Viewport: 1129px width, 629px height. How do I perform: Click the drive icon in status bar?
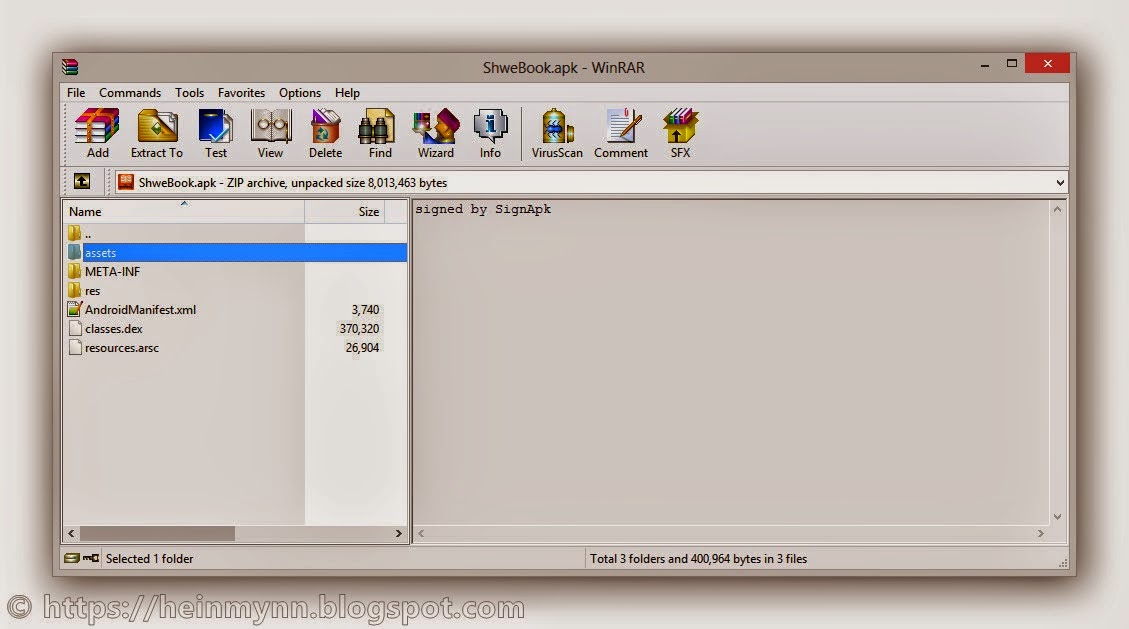point(71,558)
